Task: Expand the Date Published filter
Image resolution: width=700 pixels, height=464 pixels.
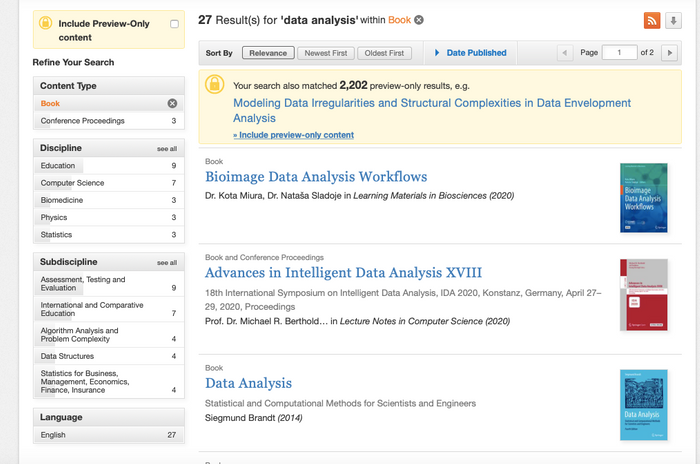Action: pos(471,53)
